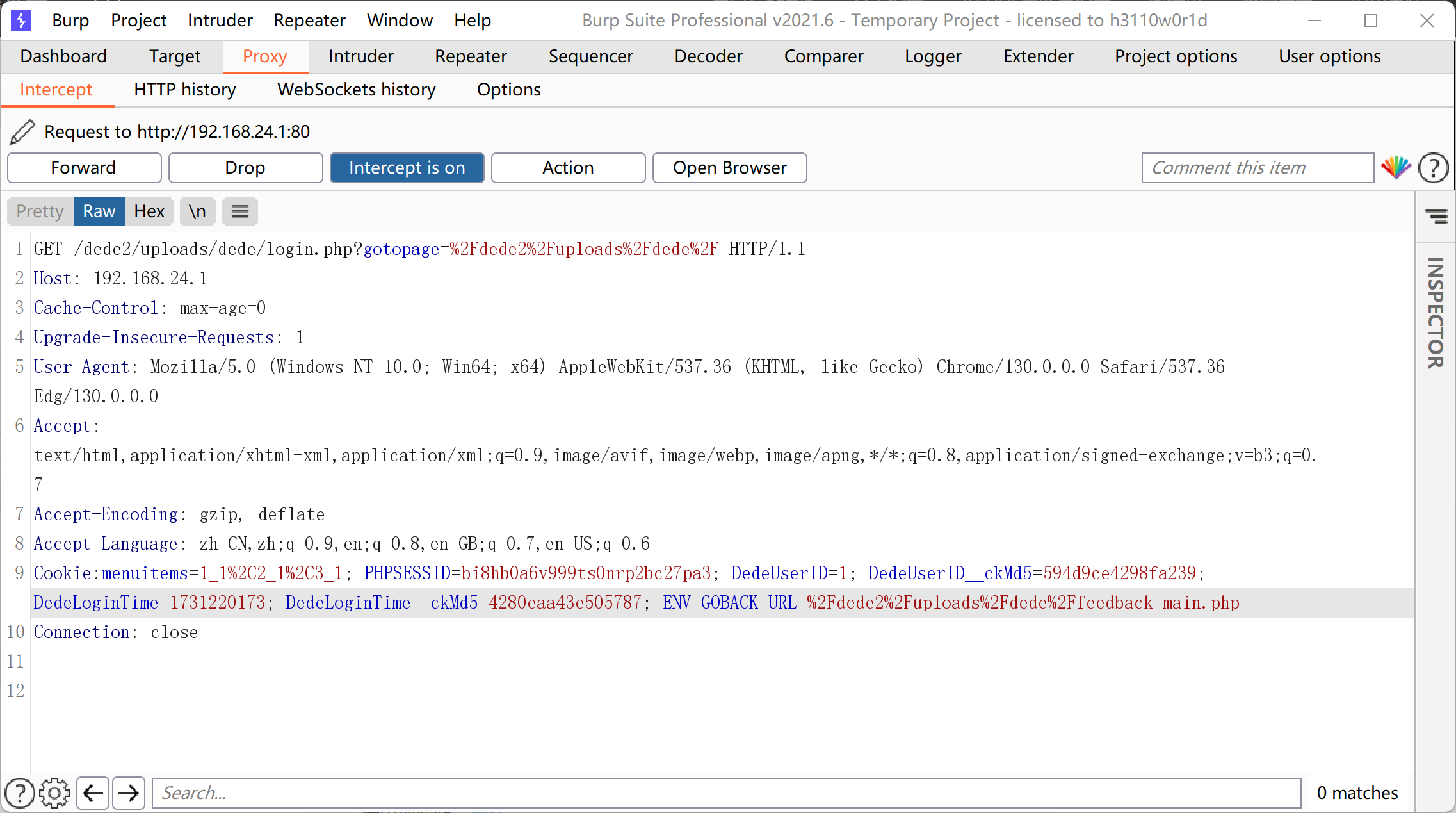Open the Sequencer tab
This screenshot has height=813, width=1456.
coord(590,56)
